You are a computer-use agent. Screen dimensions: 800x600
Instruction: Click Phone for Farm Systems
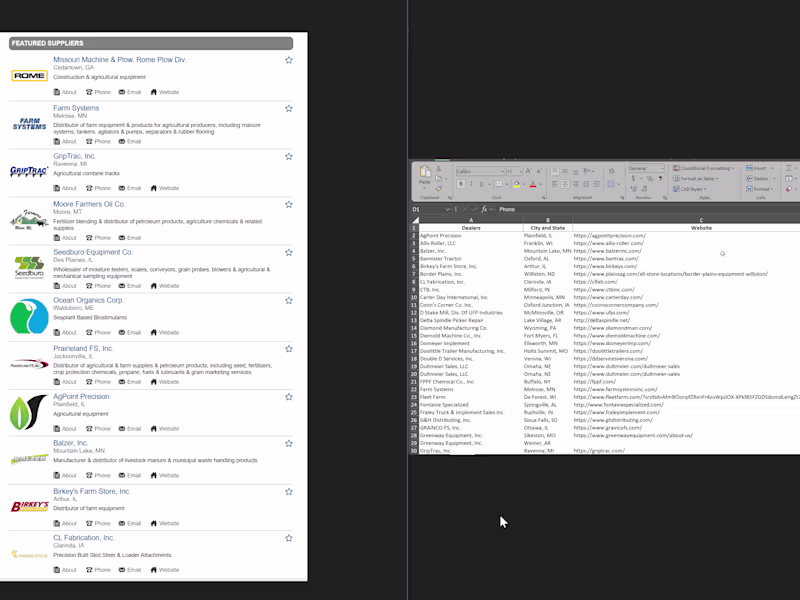click(x=98, y=141)
